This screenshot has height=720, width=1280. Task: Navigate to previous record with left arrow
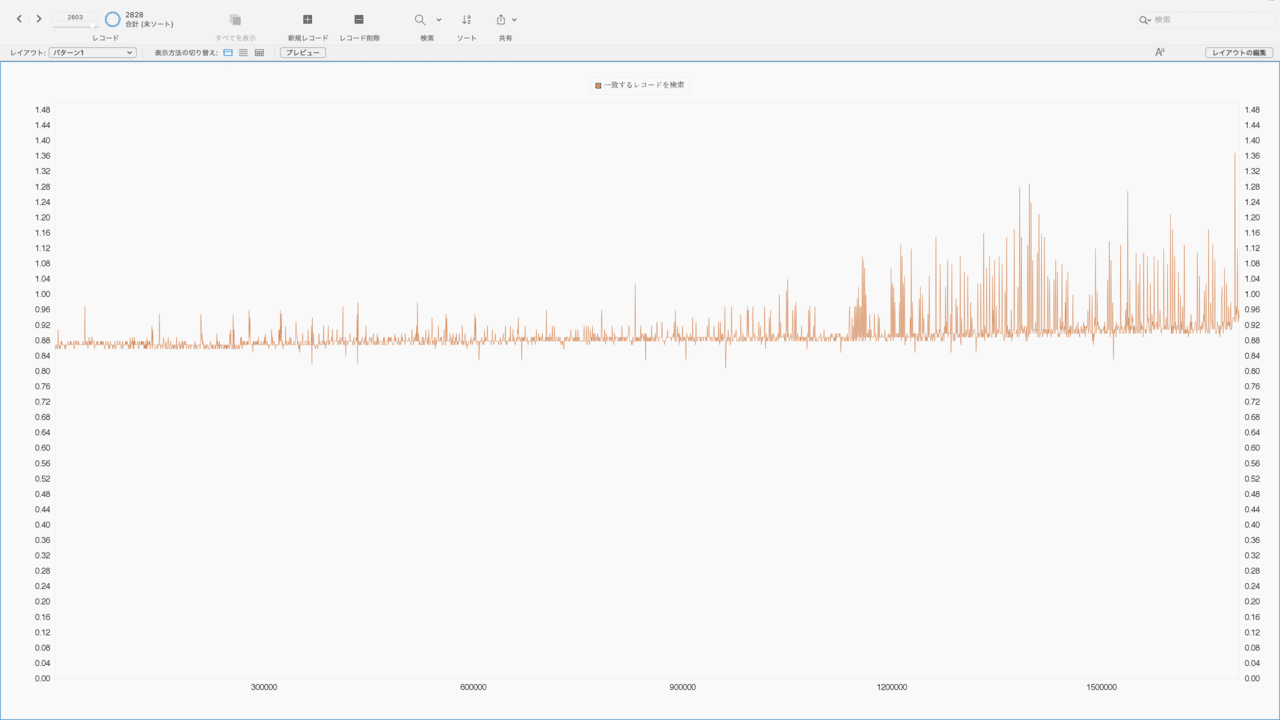pos(19,18)
